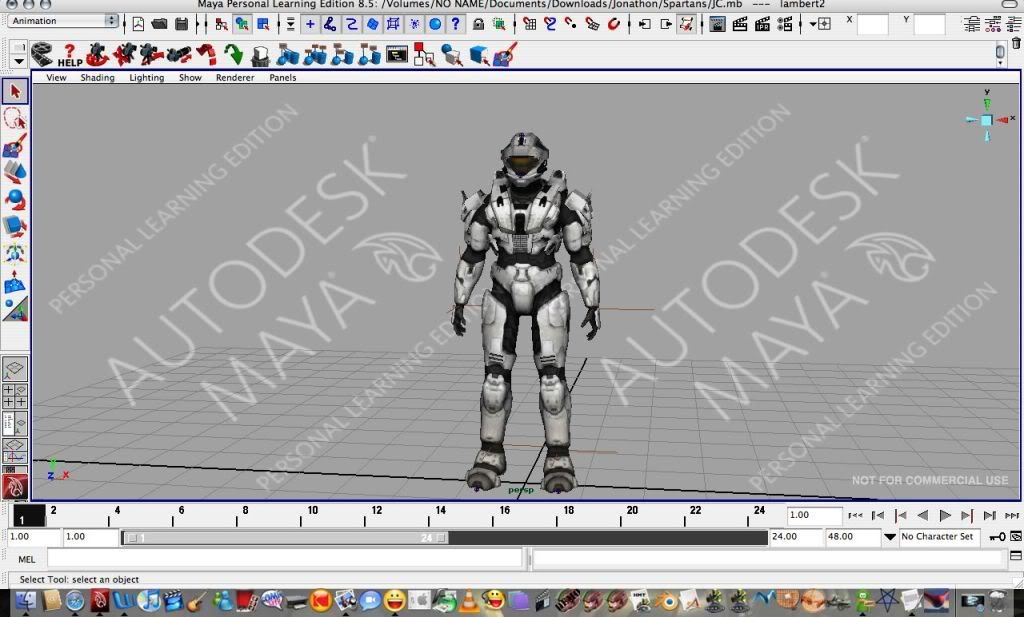Open the View menu in viewport panel
This screenshot has height=617, width=1024.
(x=56, y=78)
